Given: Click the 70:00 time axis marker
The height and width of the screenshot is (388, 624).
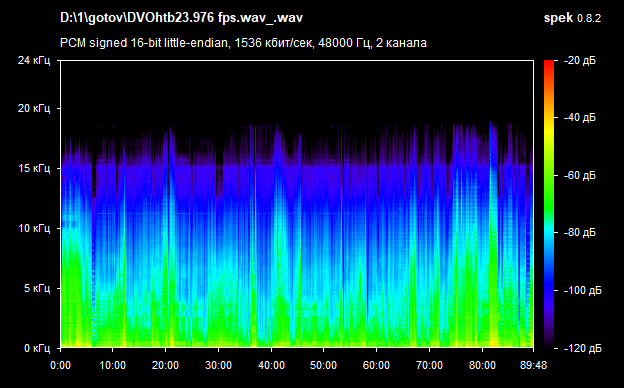Looking at the screenshot, I should pos(429,365).
